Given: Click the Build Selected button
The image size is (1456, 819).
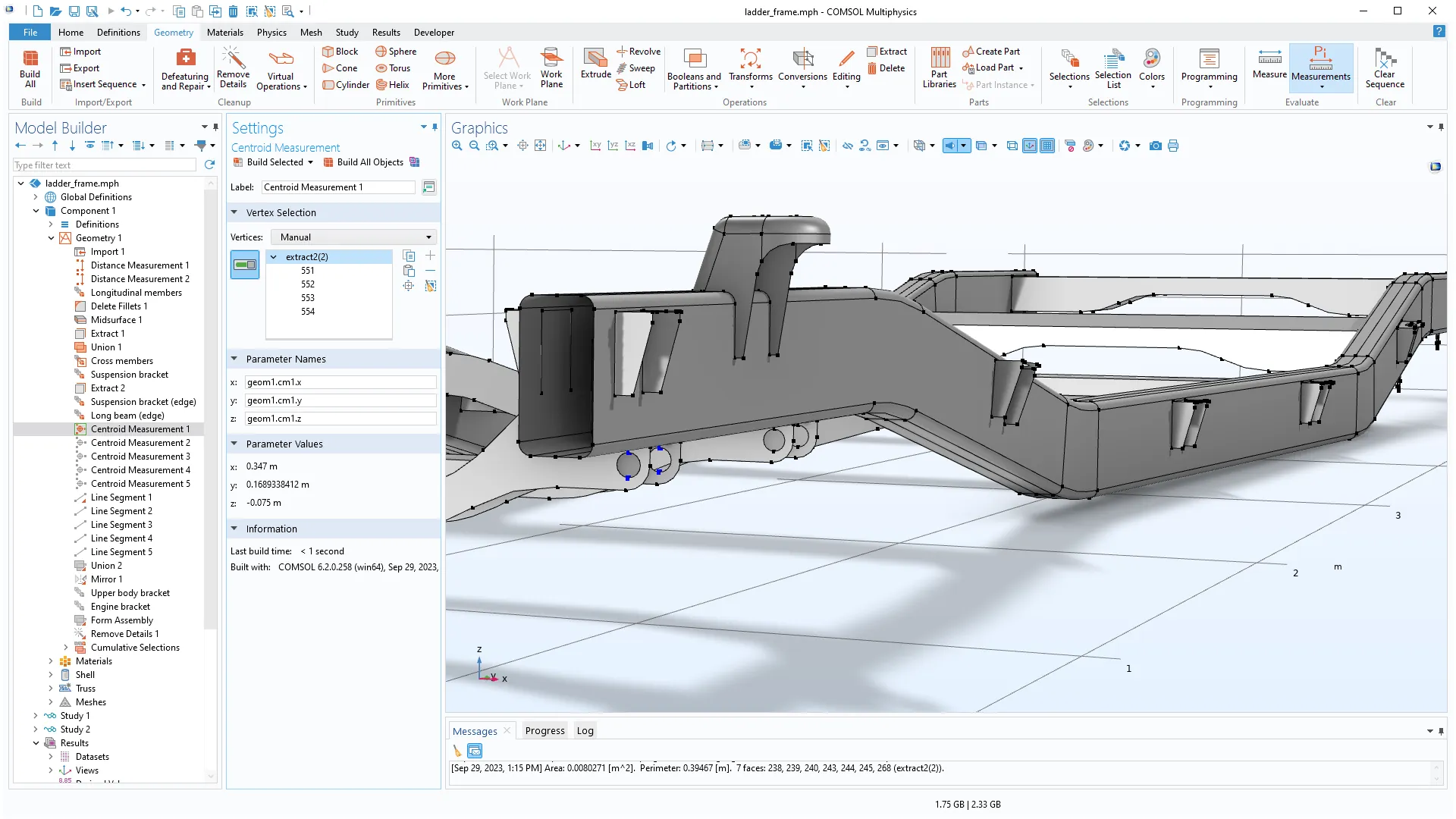Looking at the screenshot, I should pyautogui.click(x=268, y=162).
